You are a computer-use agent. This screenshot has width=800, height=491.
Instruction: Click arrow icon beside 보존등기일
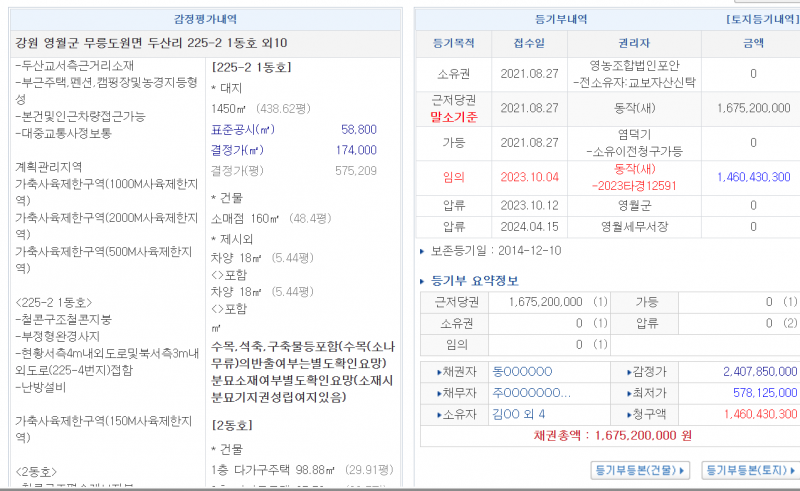(x=423, y=250)
